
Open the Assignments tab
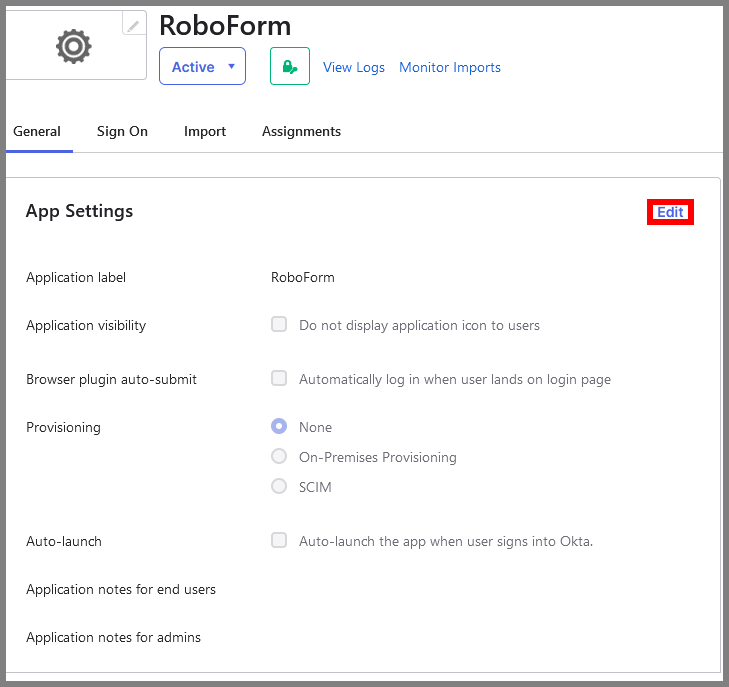[301, 132]
